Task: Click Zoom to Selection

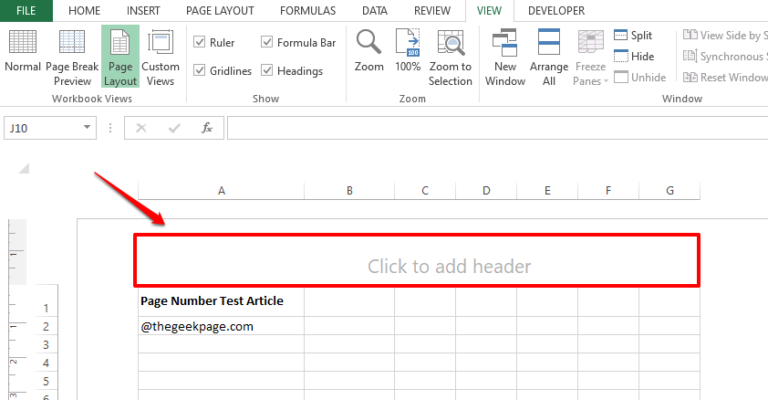Action: tap(450, 58)
